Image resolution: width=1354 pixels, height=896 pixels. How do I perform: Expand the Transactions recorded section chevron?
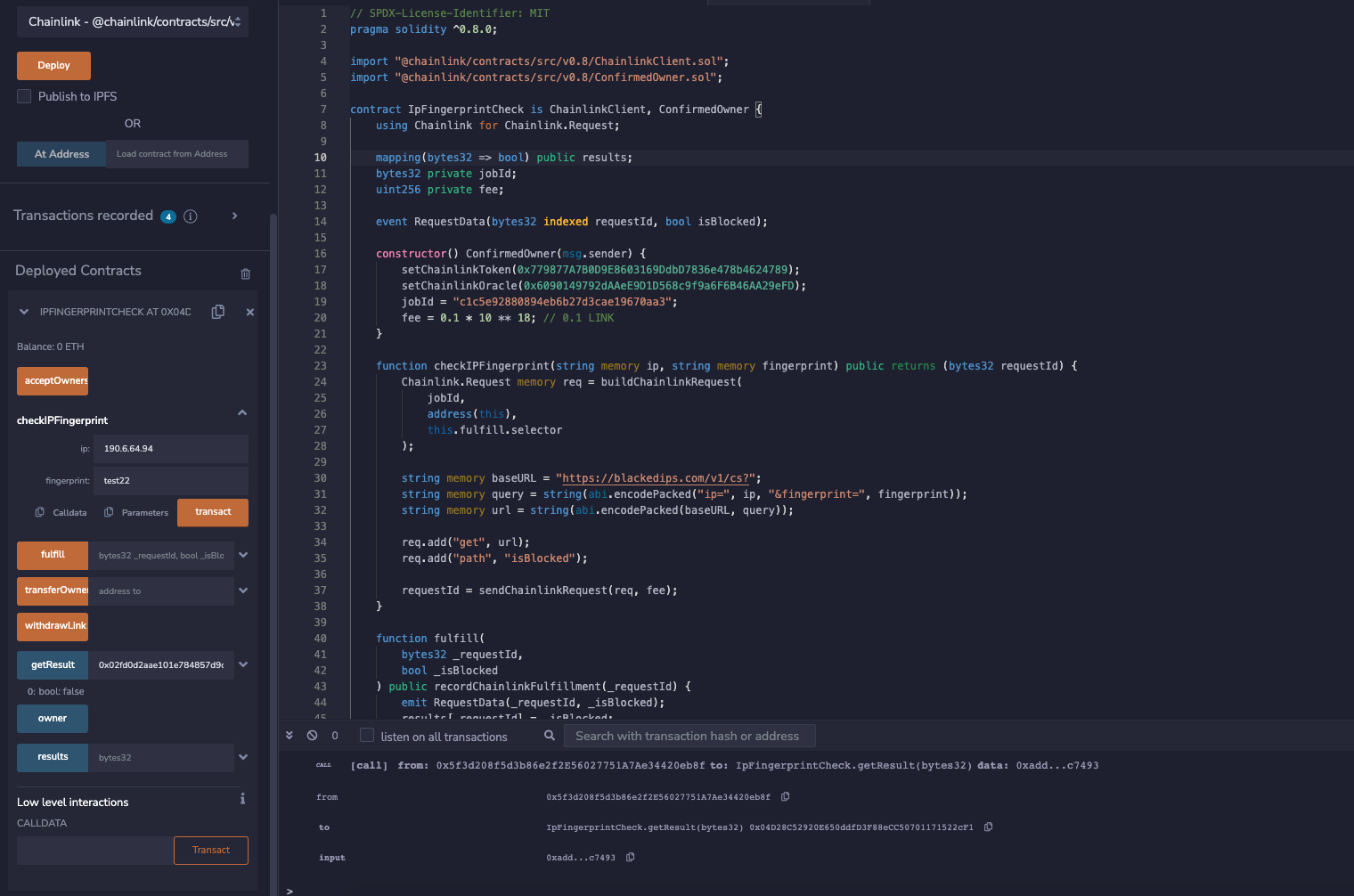click(234, 216)
